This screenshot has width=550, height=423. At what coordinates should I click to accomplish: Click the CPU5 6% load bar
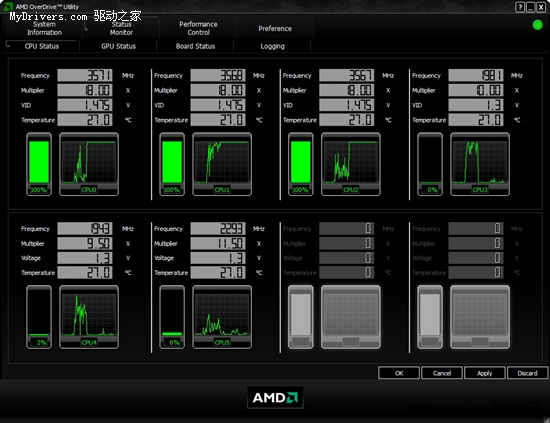pyautogui.click(x=172, y=317)
